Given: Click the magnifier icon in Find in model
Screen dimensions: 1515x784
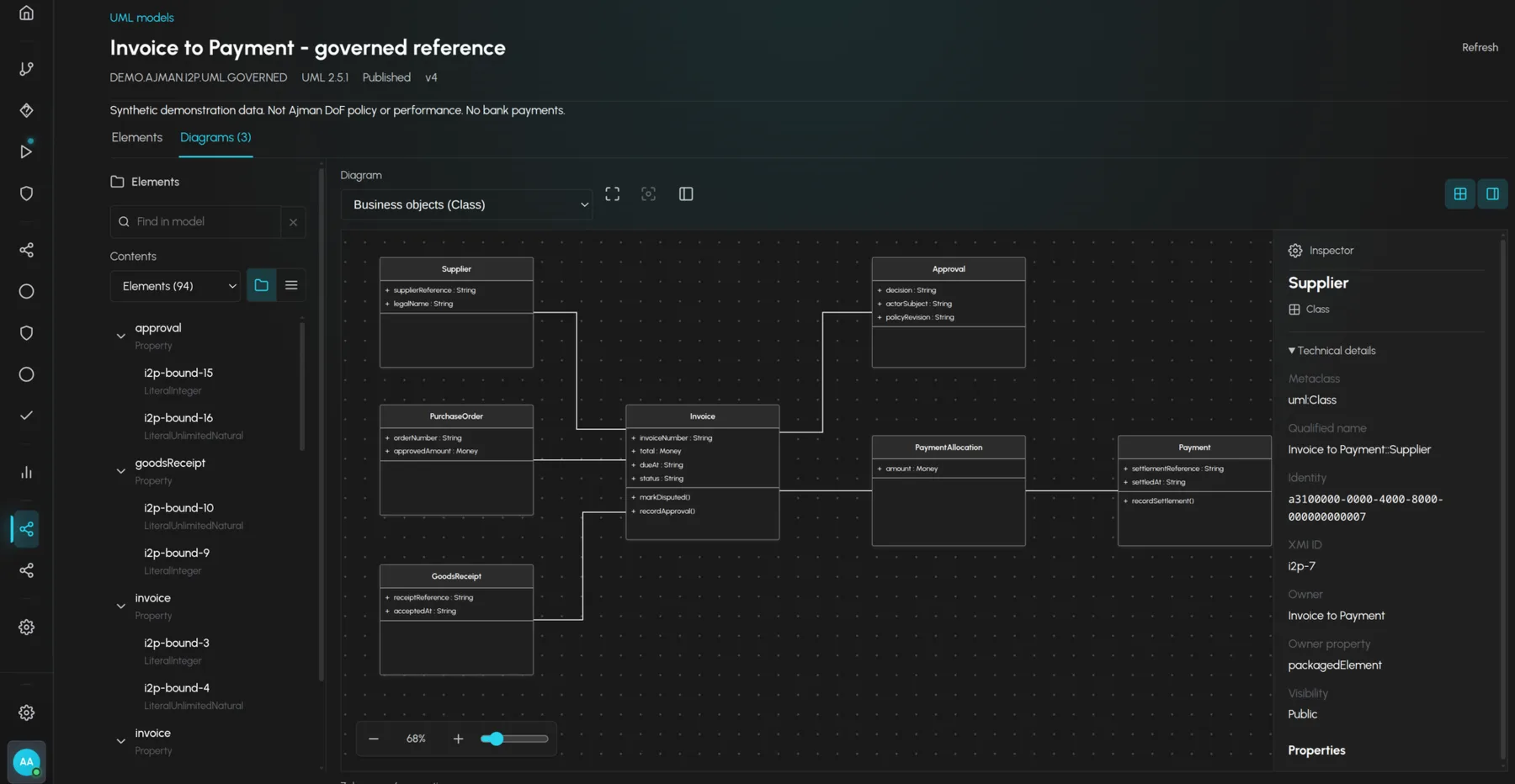Looking at the screenshot, I should pos(124,222).
